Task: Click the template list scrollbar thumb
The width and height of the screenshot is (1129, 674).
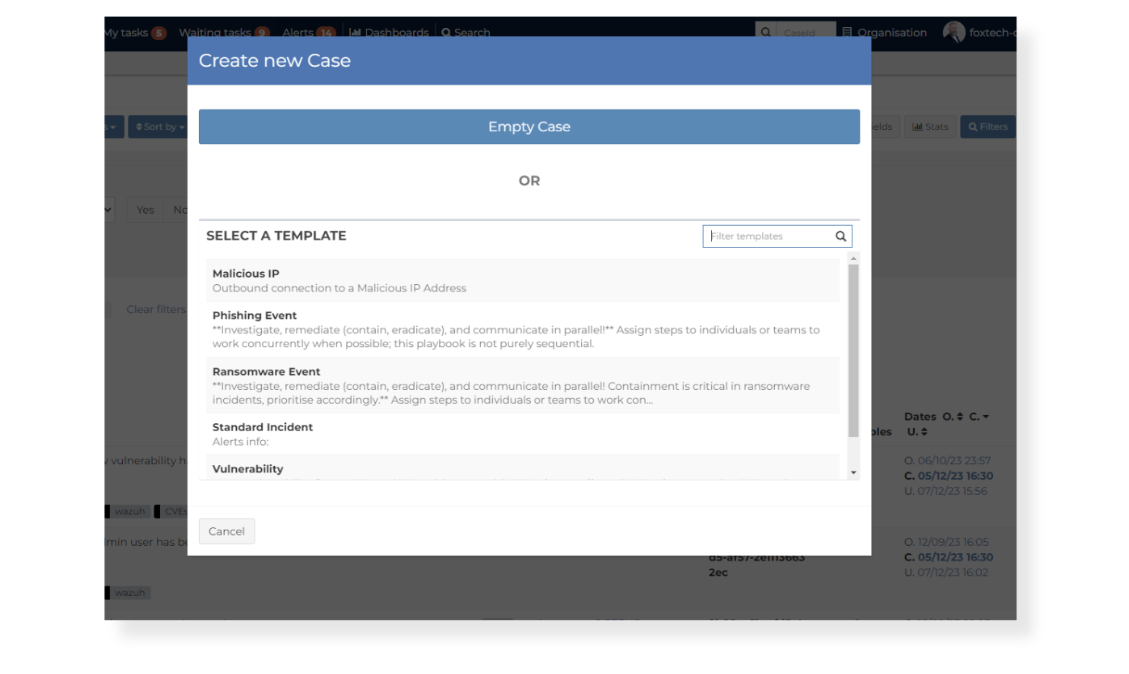Action: (x=853, y=350)
